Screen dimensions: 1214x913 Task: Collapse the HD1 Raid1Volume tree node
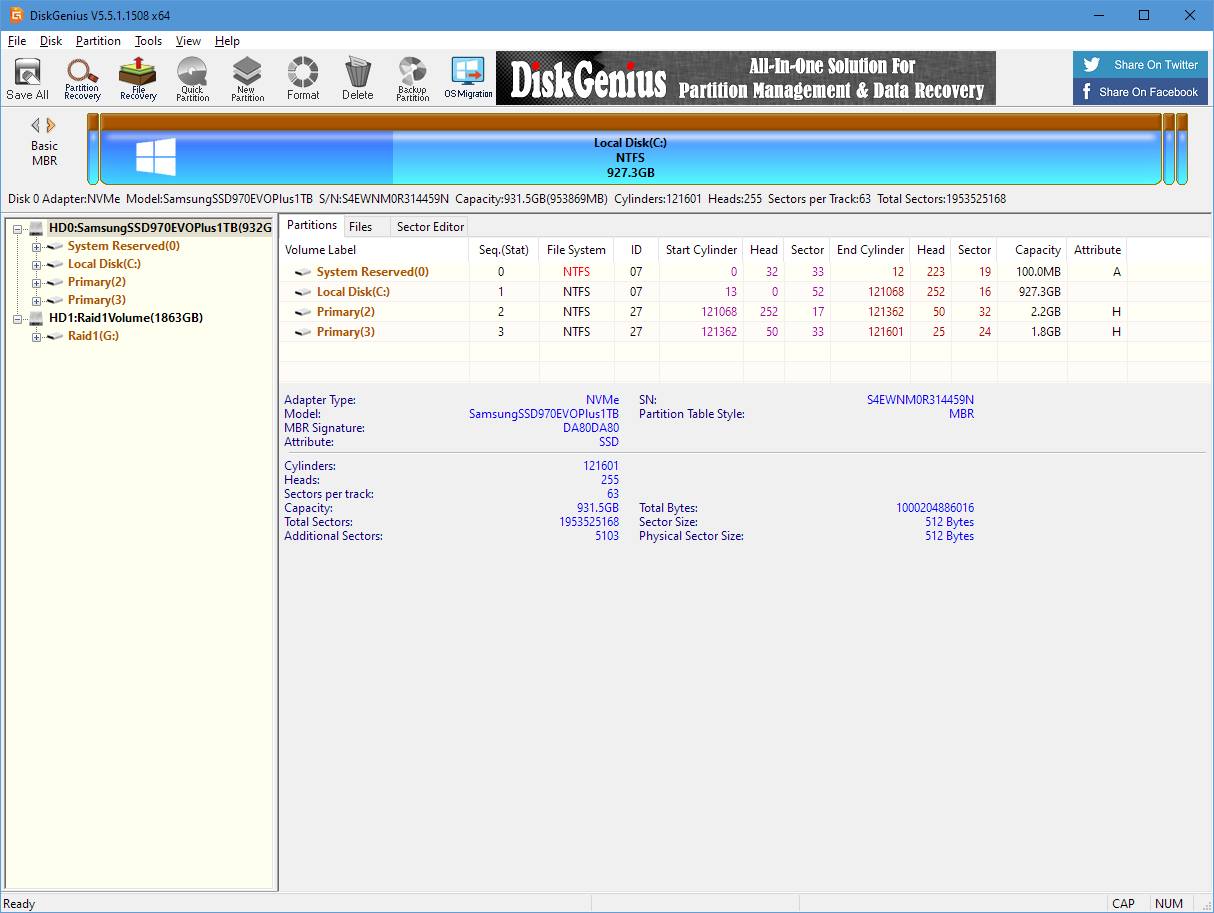(18, 318)
